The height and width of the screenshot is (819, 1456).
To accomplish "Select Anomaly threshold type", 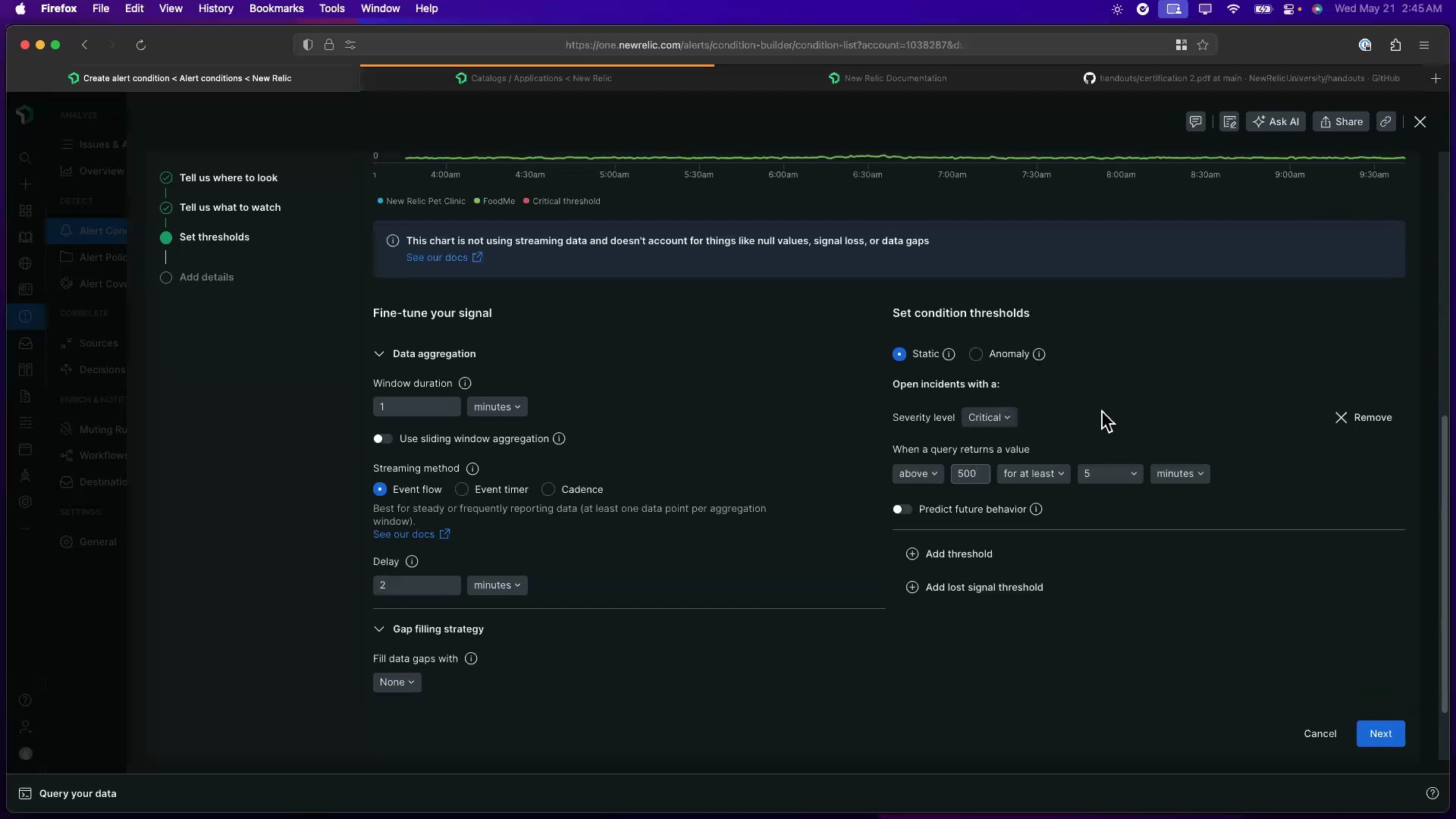I will click(976, 354).
